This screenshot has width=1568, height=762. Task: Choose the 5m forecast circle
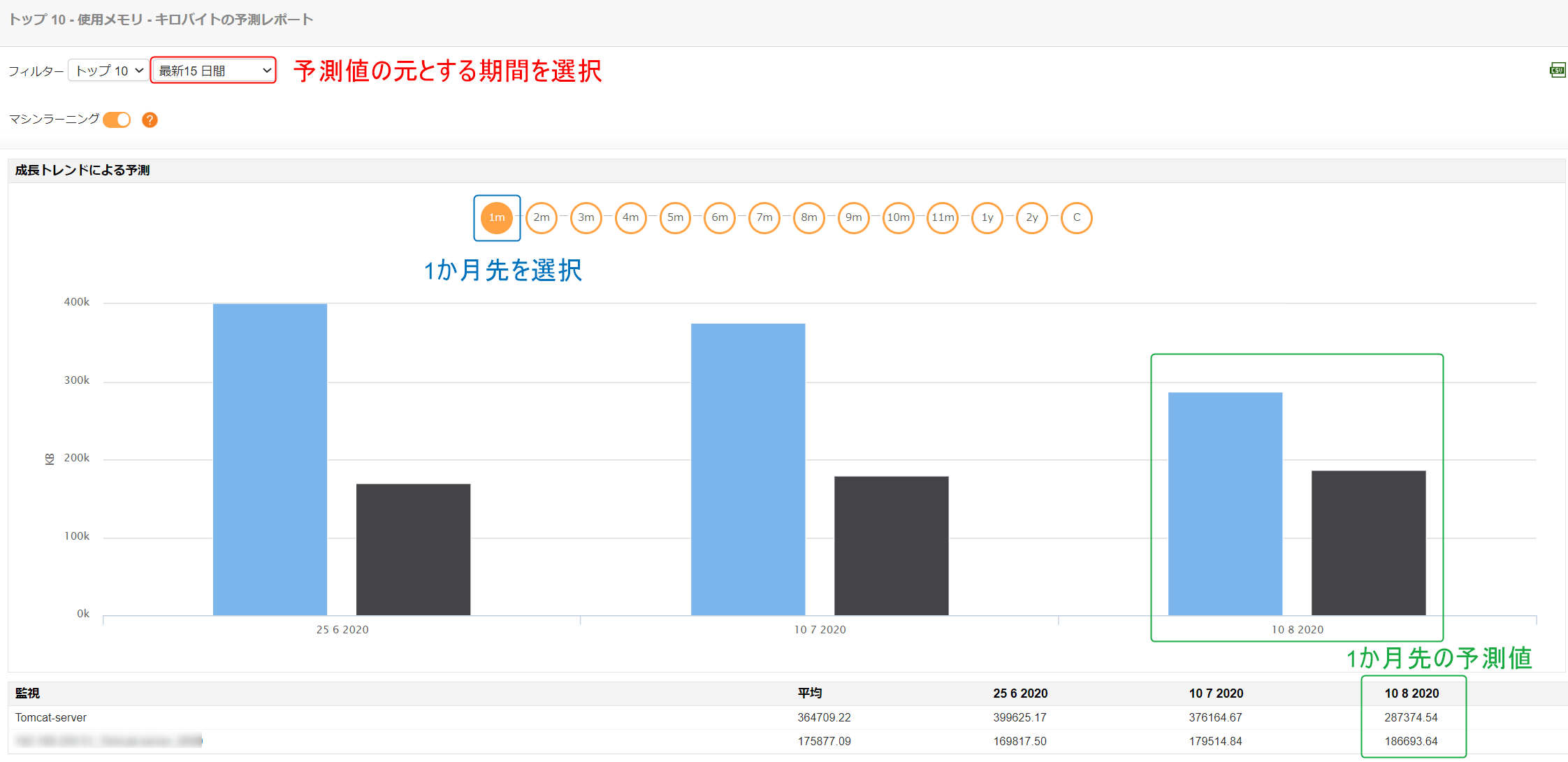pos(675,218)
